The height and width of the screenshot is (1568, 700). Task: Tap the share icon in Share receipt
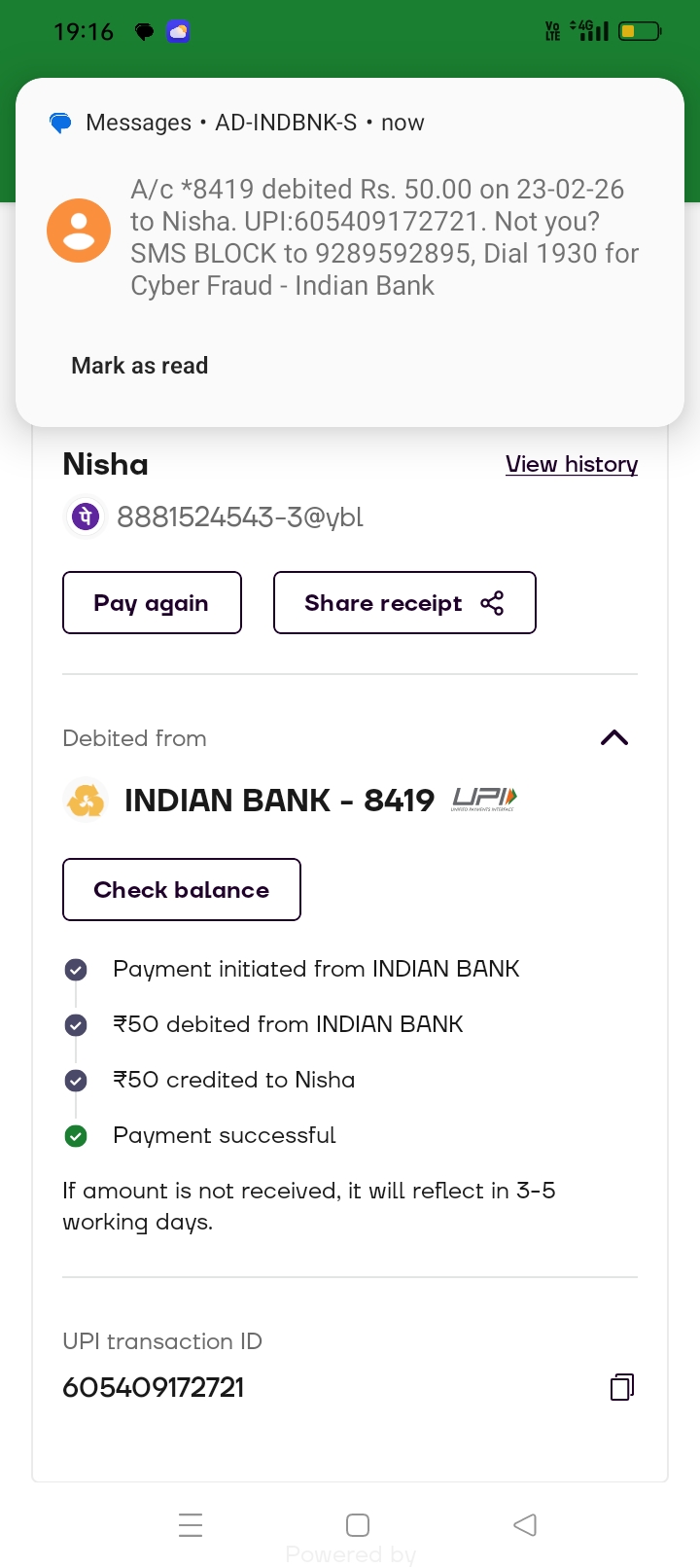(x=493, y=603)
